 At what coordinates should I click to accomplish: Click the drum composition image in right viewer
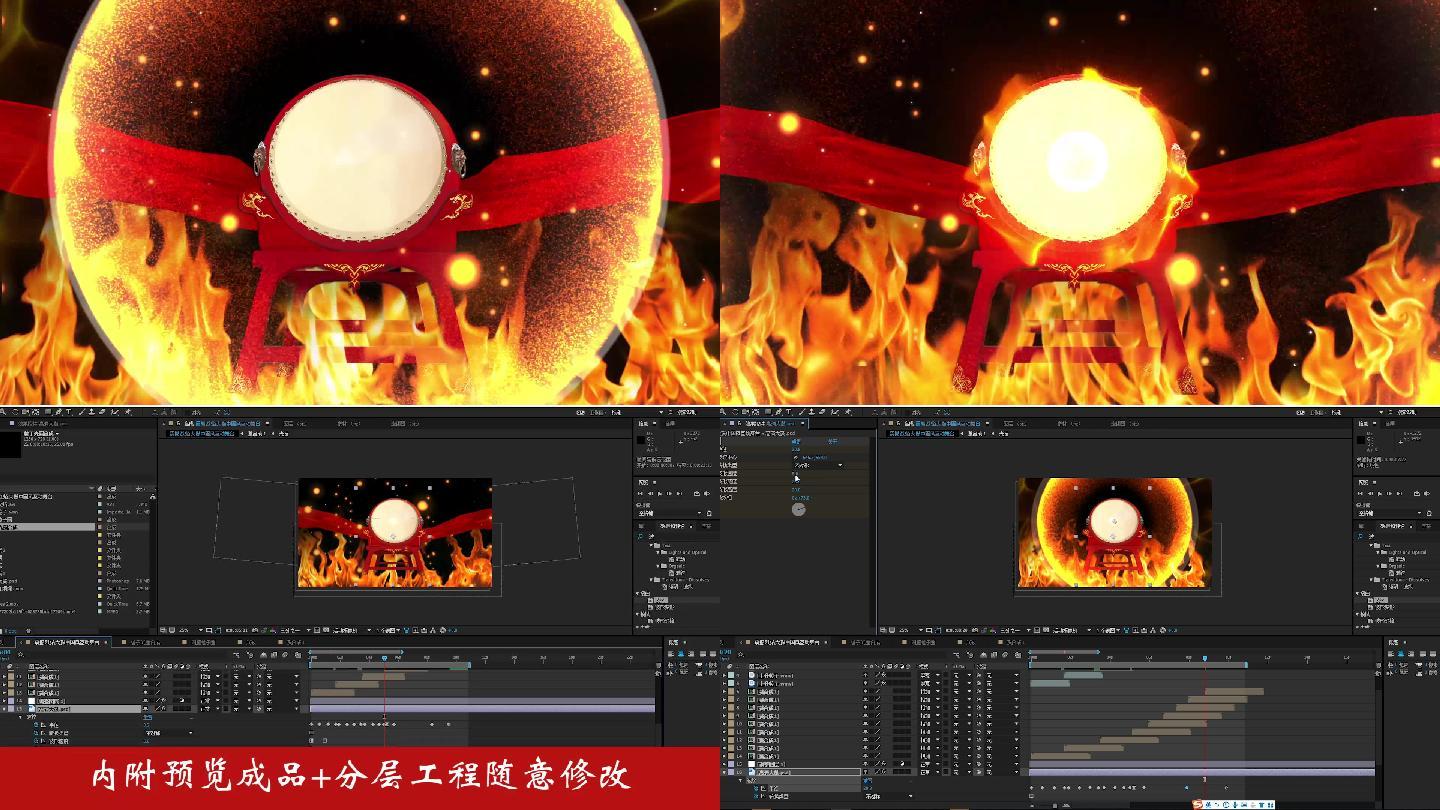(1113, 533)
